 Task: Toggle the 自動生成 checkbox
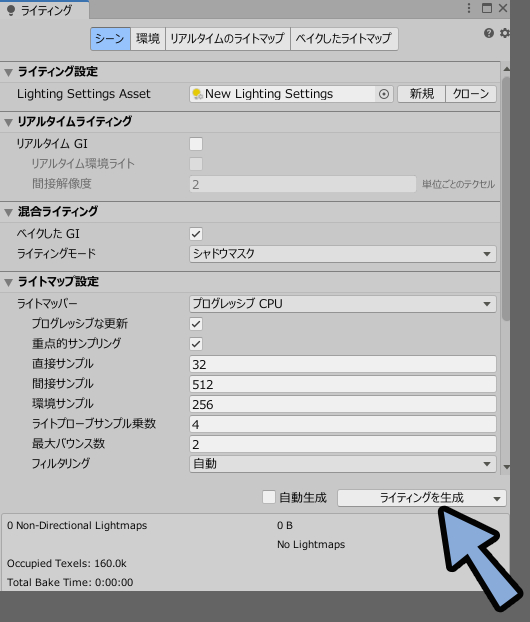(269, 497)
